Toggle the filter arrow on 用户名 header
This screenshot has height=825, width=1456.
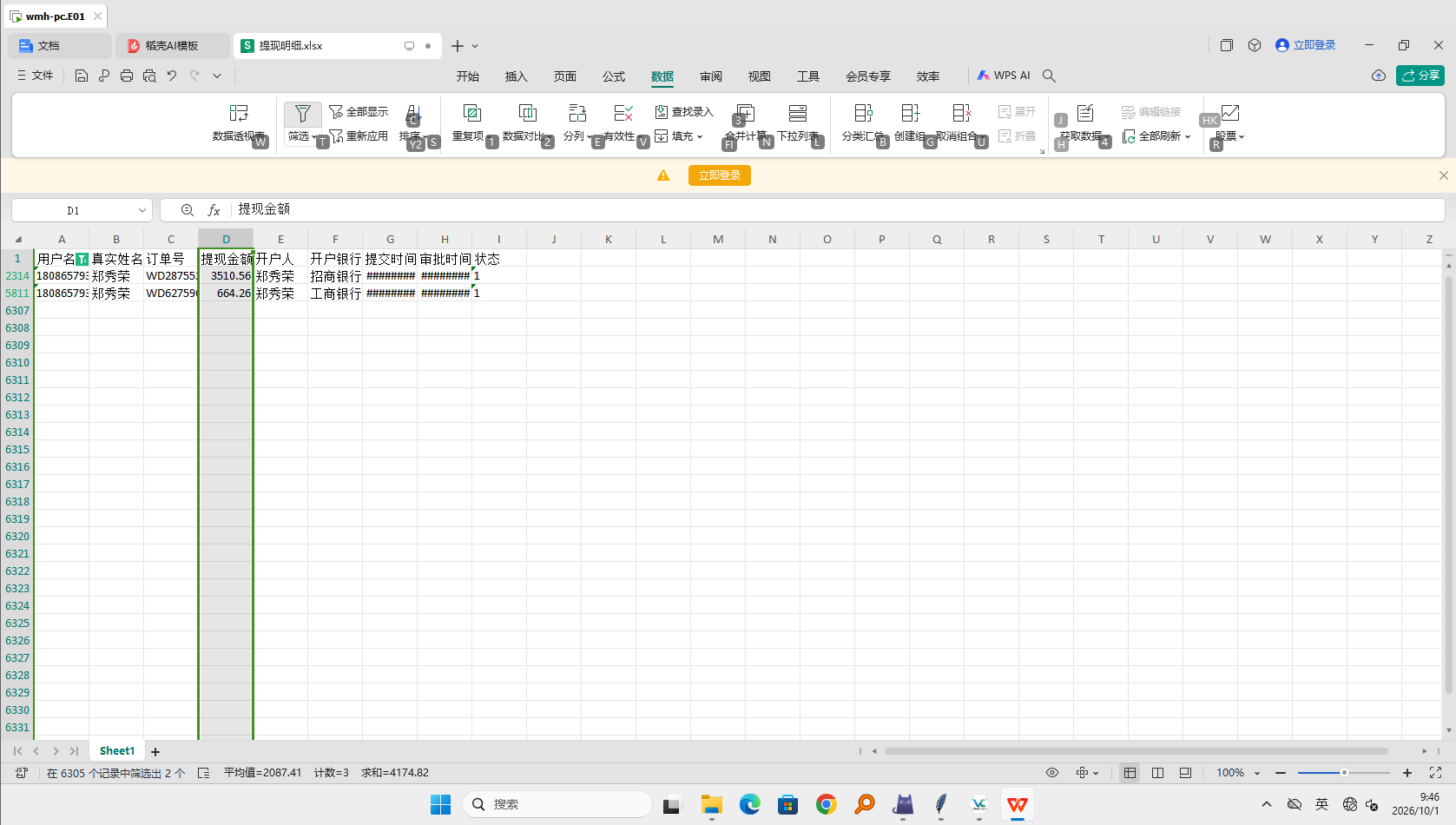(82, 259)
